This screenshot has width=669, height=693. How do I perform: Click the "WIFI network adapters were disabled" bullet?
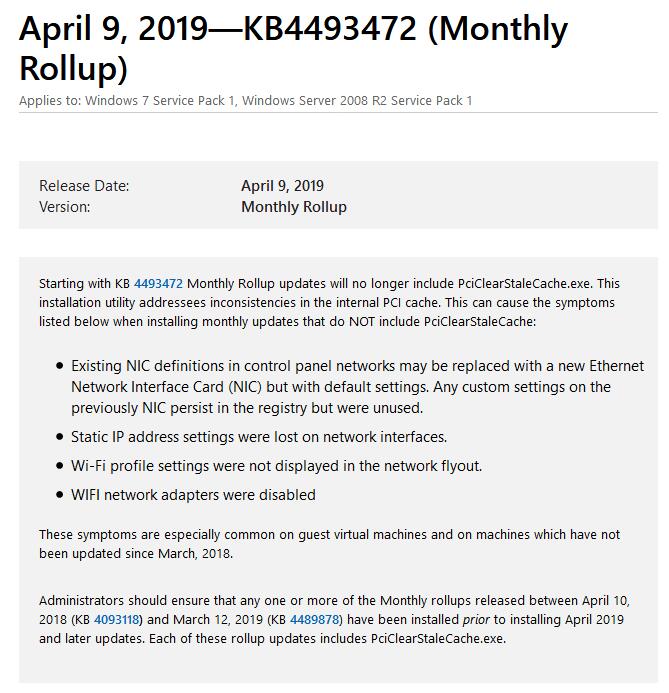[x=193, y=495]
